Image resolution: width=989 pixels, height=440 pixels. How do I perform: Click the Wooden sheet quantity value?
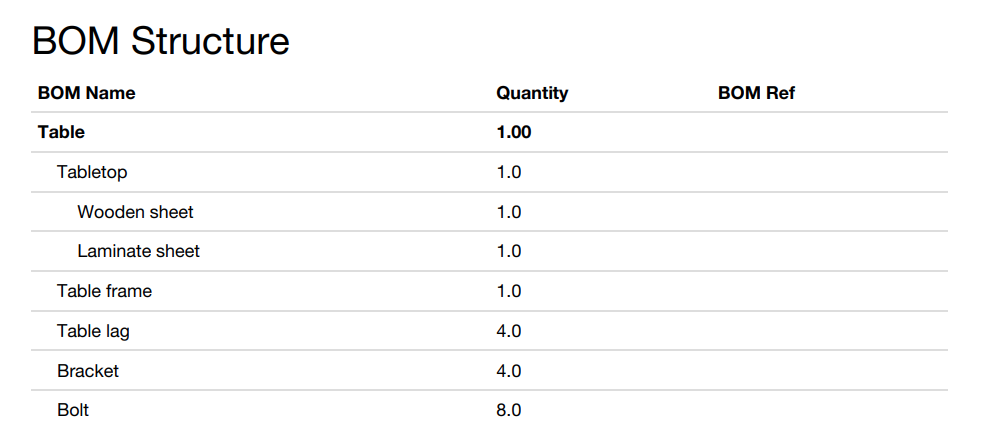tap(509, 212)
